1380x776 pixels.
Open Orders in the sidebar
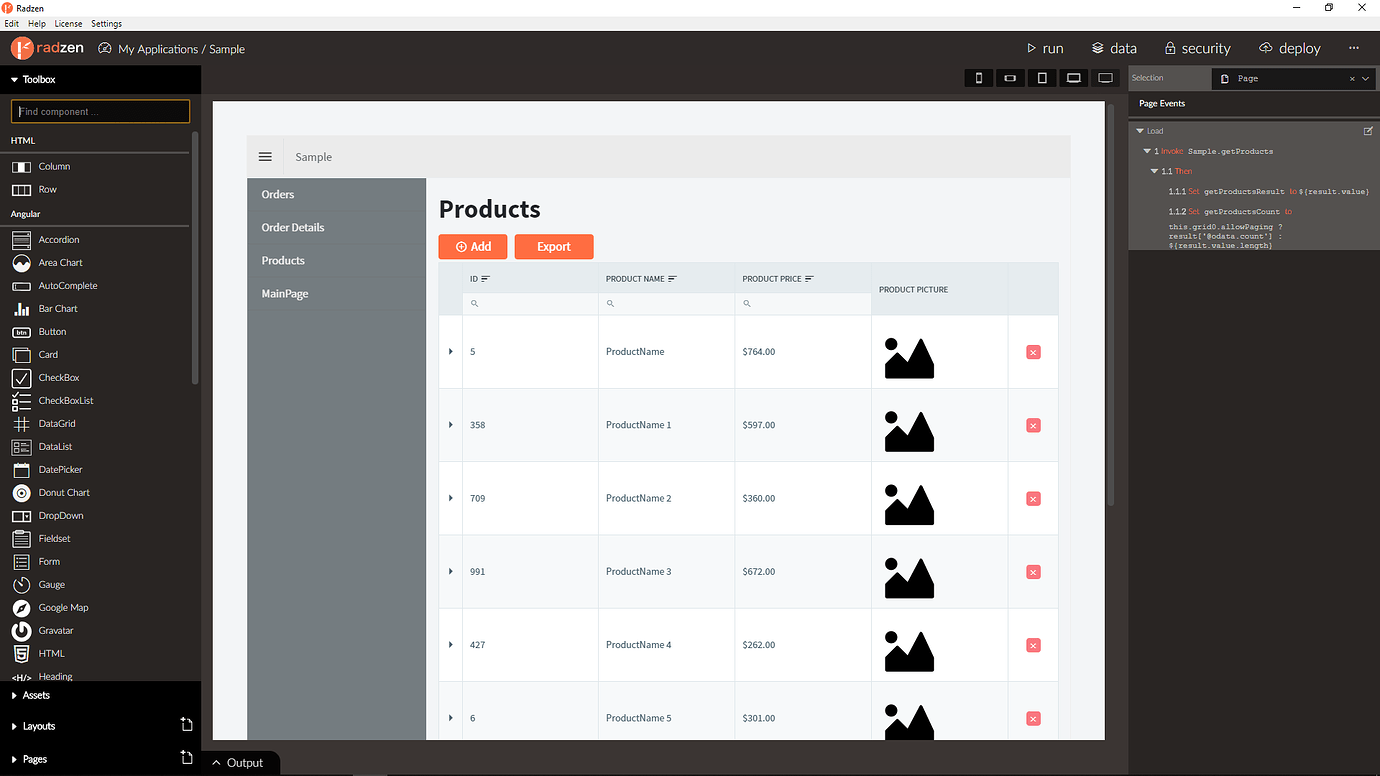(x=278, y=194)
